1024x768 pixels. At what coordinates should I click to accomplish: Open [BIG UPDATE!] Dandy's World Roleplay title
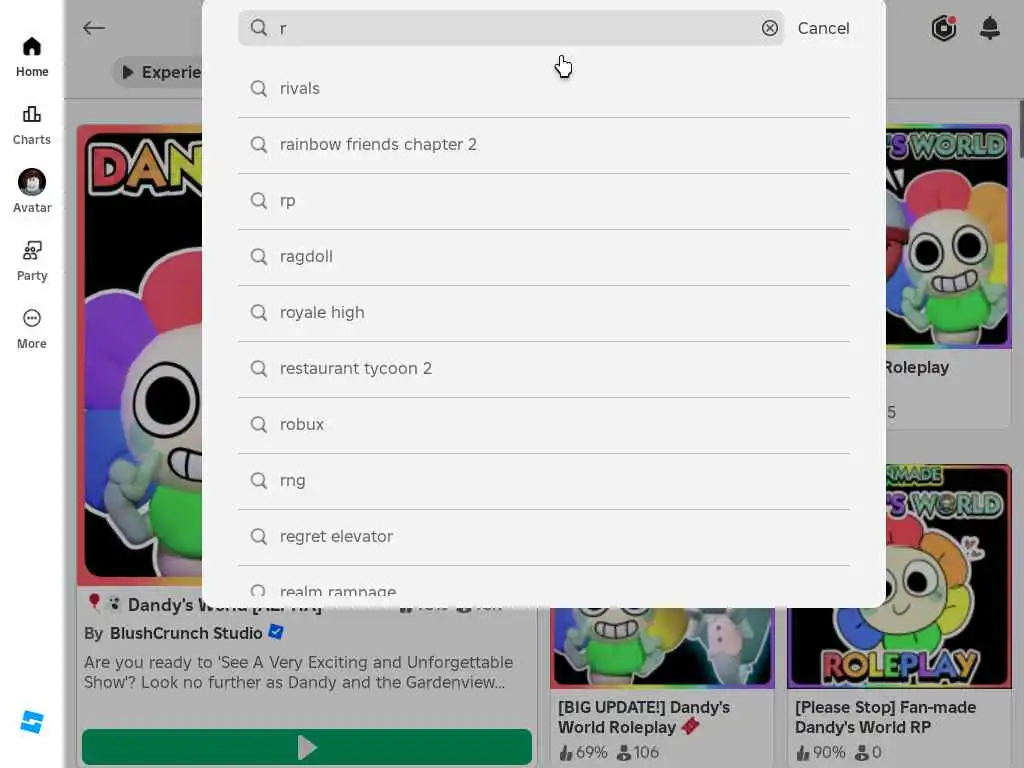pyautogui.click(x=644, y=717)
